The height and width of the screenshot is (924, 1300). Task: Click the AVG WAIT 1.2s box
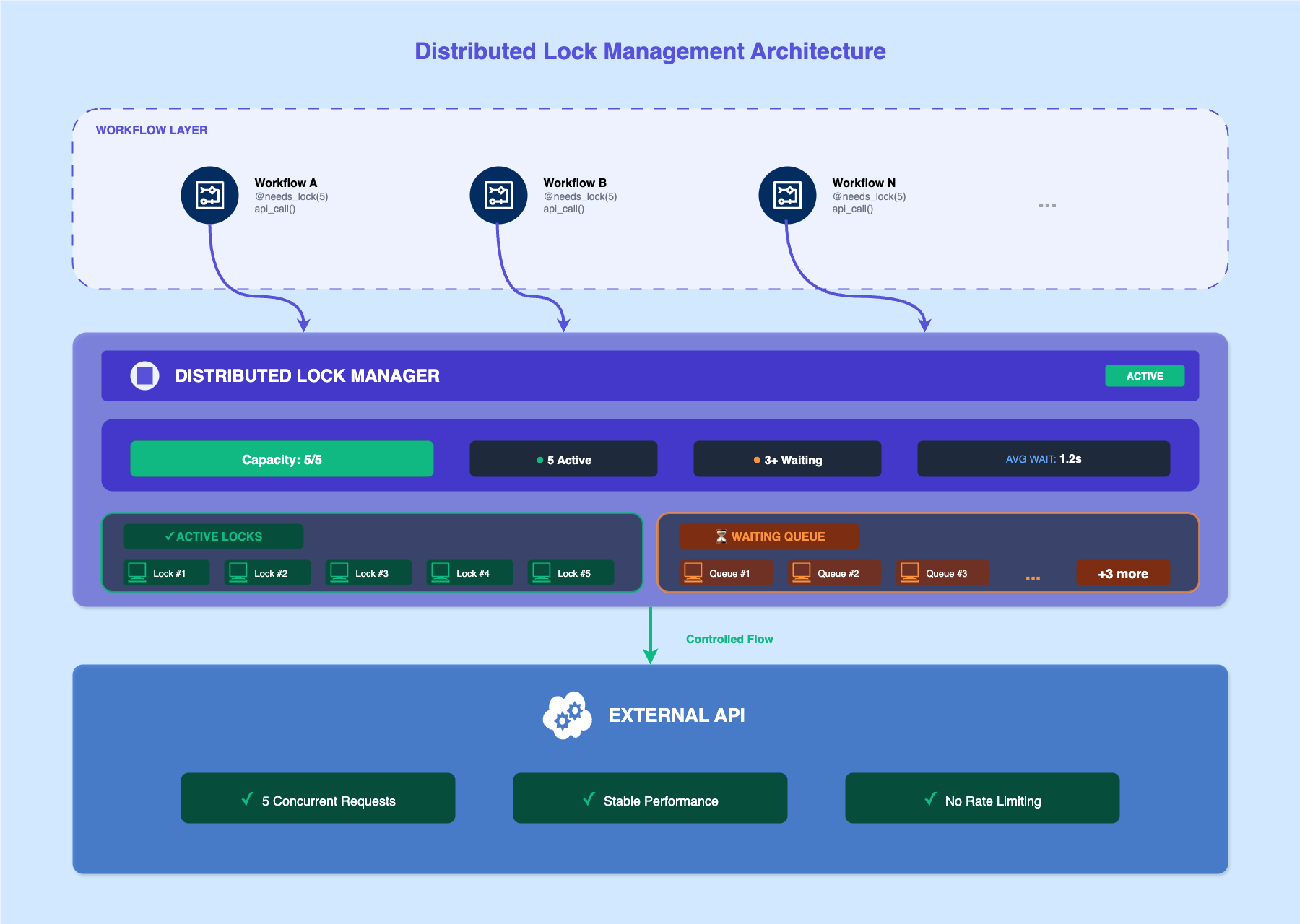click(x=1044, y=459)
